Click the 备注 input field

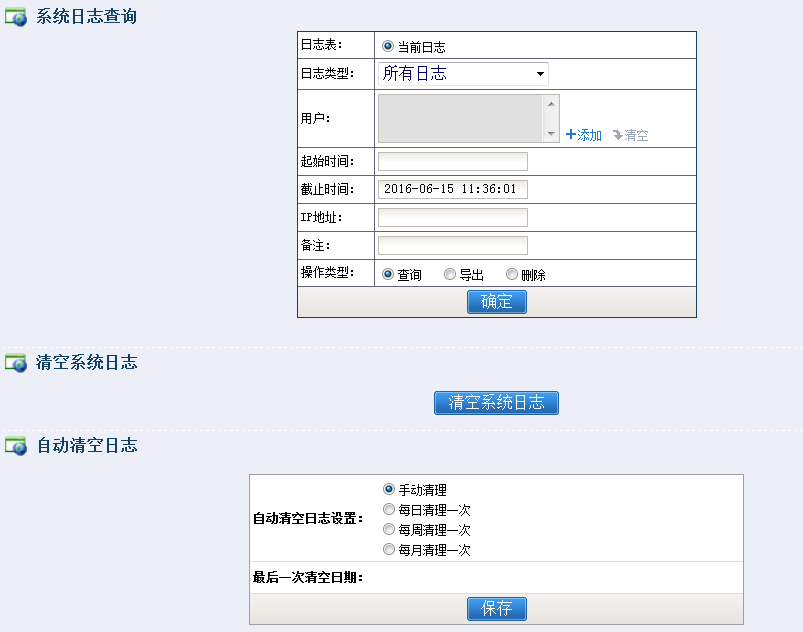453,245
